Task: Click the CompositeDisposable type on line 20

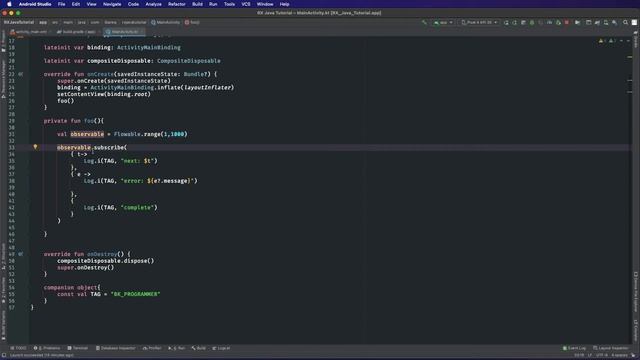Action: [x=189, y=61]
